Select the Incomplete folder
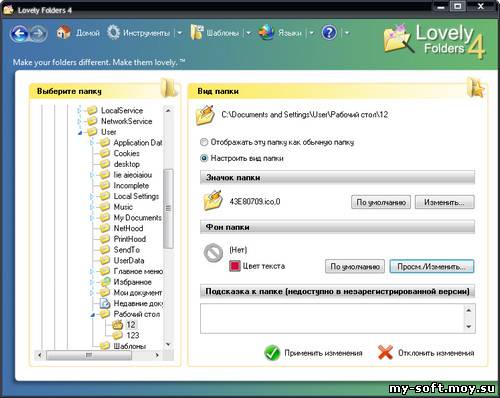 pyautogui.click(x=131, y=185)
